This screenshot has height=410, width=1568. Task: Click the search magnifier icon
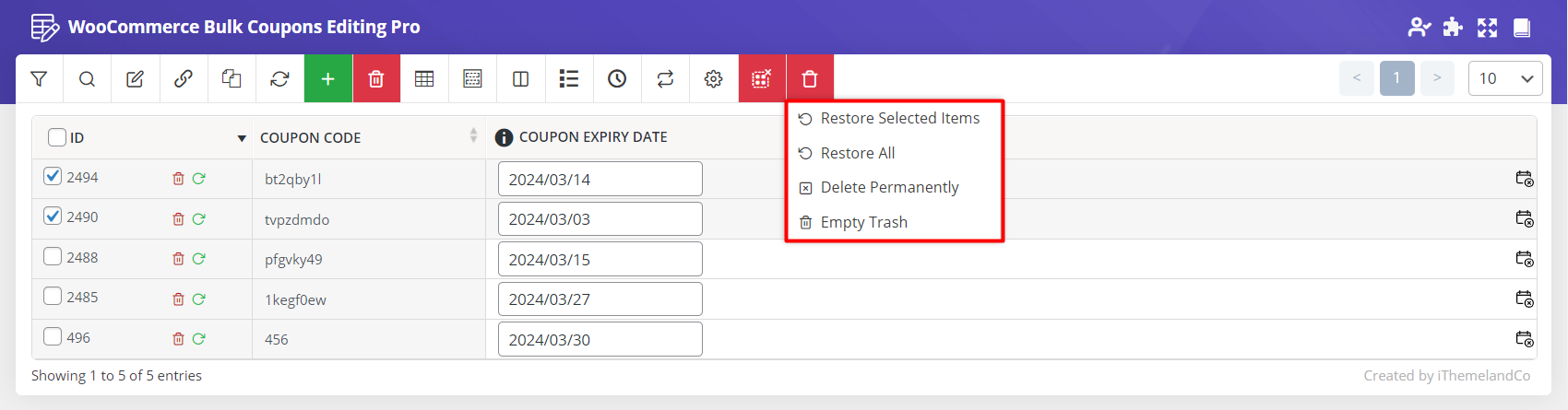[87, 79]
